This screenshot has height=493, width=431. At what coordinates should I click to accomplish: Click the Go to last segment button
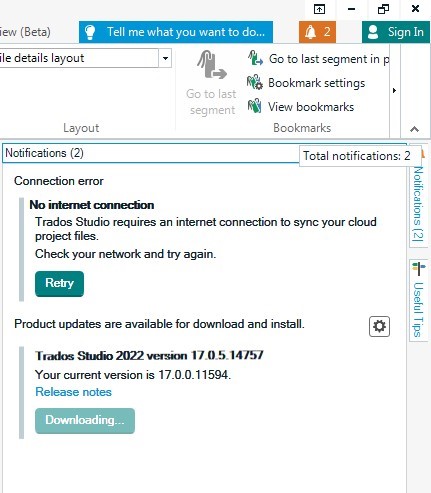[211, 83]
